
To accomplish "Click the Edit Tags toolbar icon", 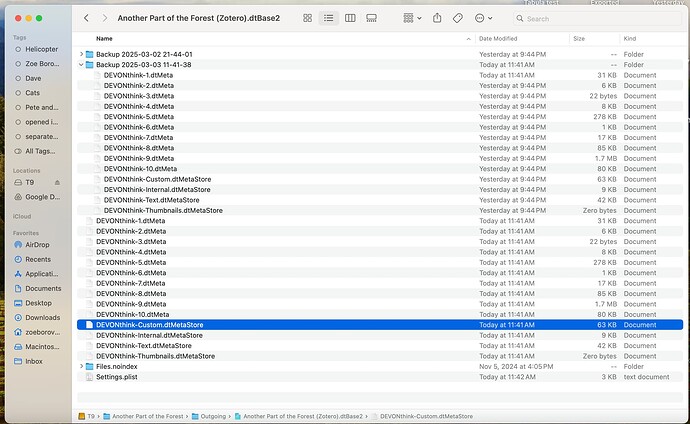I will pos(458,18).
